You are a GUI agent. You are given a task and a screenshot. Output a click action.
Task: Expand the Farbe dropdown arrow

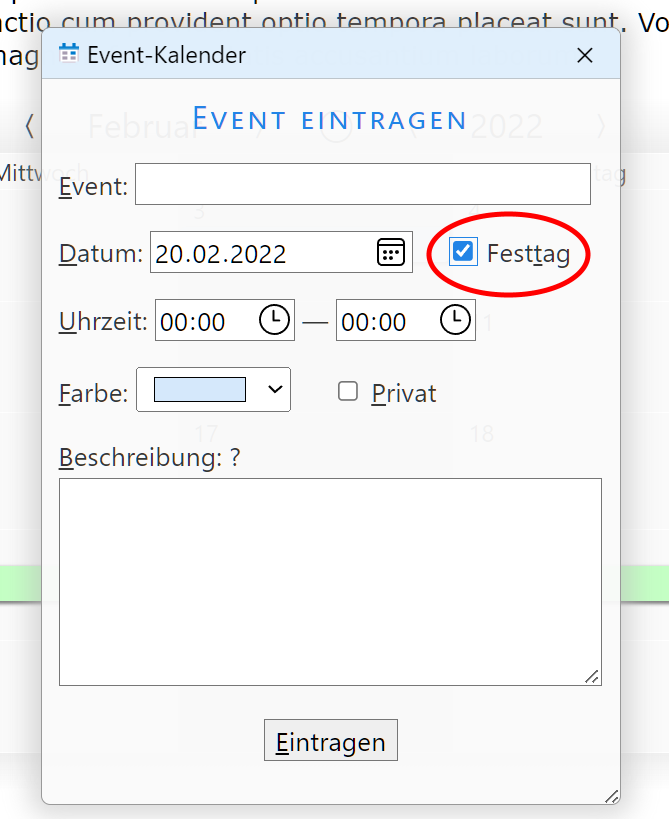point(275,390)
